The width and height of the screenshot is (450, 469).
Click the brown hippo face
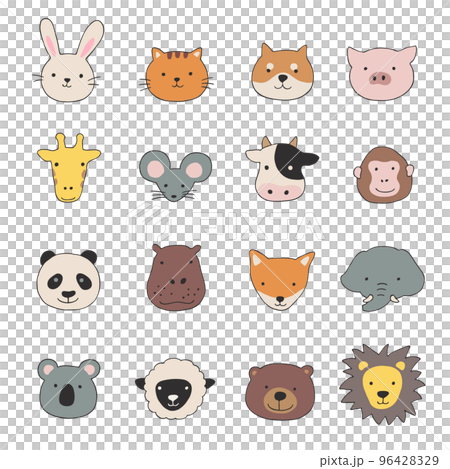pos(176,277)
